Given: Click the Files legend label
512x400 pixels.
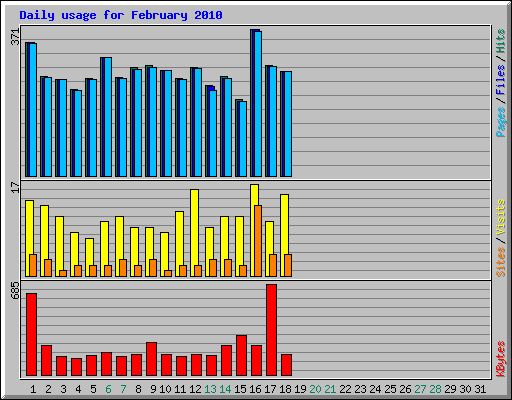Looking at the screenshot, I should coord(500,79).
